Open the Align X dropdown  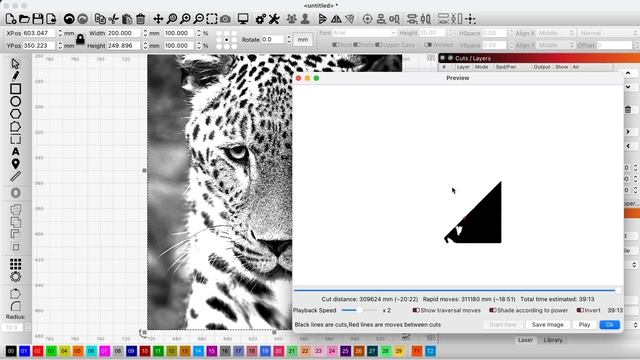tap(556, 33)
